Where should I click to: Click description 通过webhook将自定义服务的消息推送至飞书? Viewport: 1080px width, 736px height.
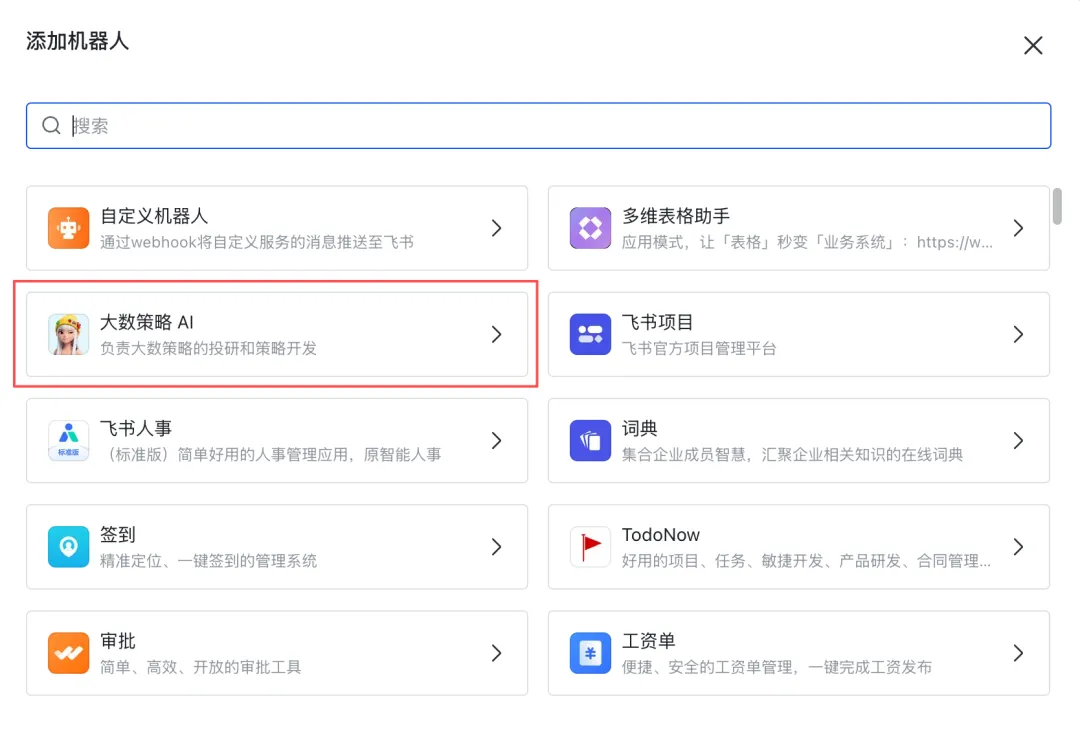[257, 242]
